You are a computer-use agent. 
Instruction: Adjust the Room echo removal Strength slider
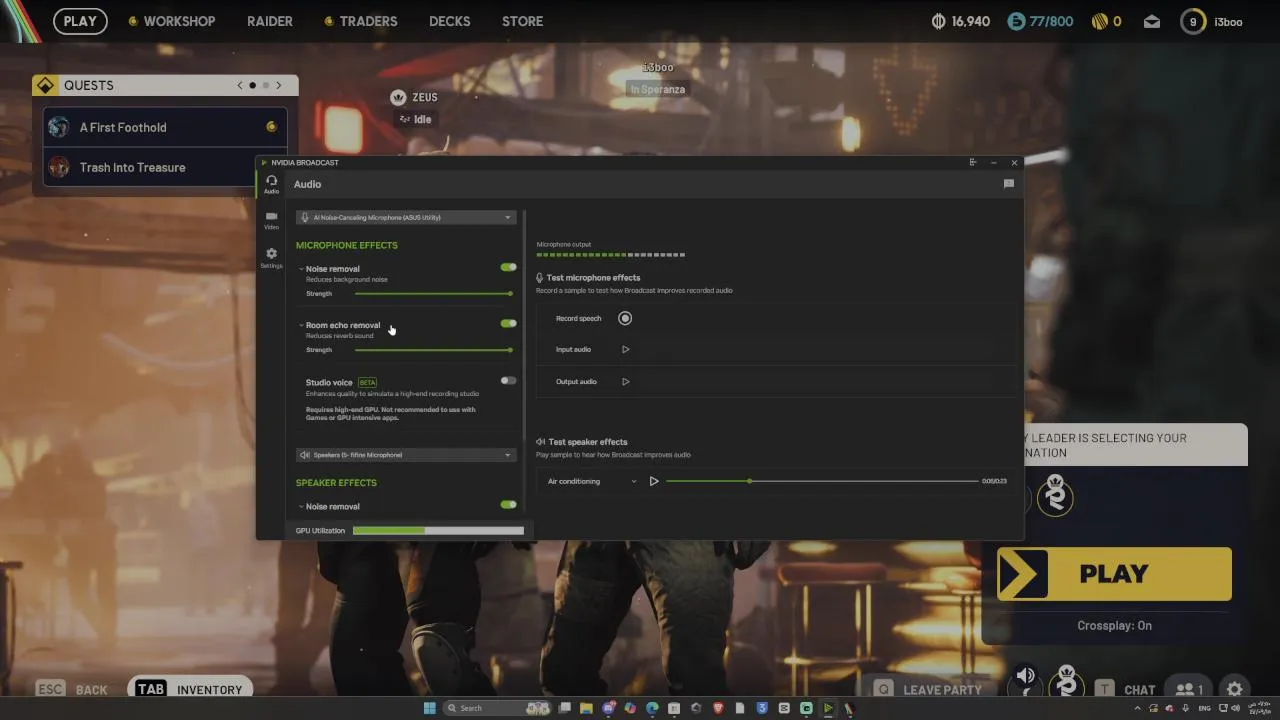pyautogui.click(x=433, y=350)
